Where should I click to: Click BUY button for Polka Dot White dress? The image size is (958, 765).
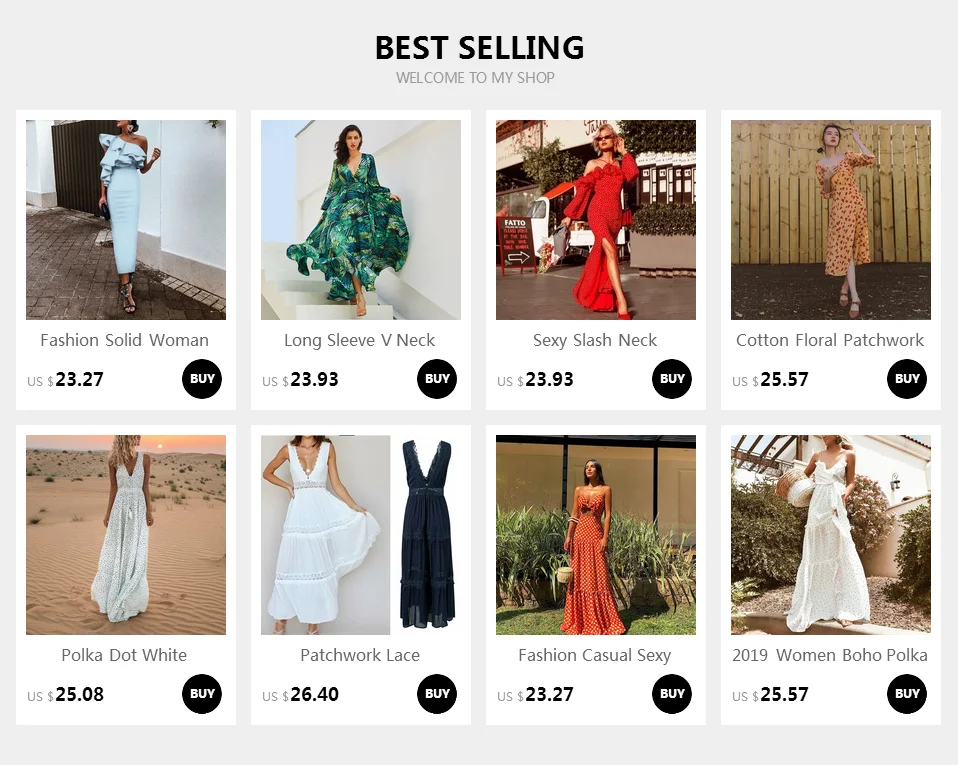(202, 694)
